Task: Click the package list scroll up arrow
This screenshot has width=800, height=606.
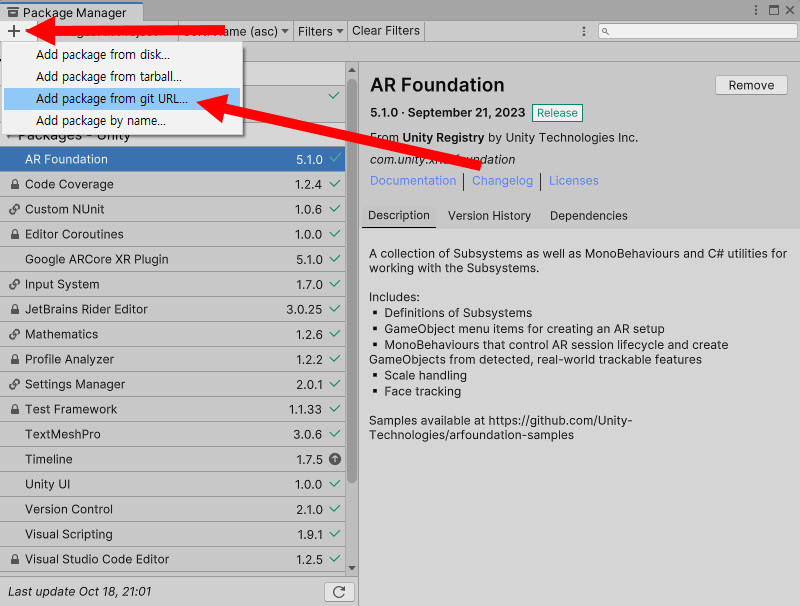Action: (352, 69)
